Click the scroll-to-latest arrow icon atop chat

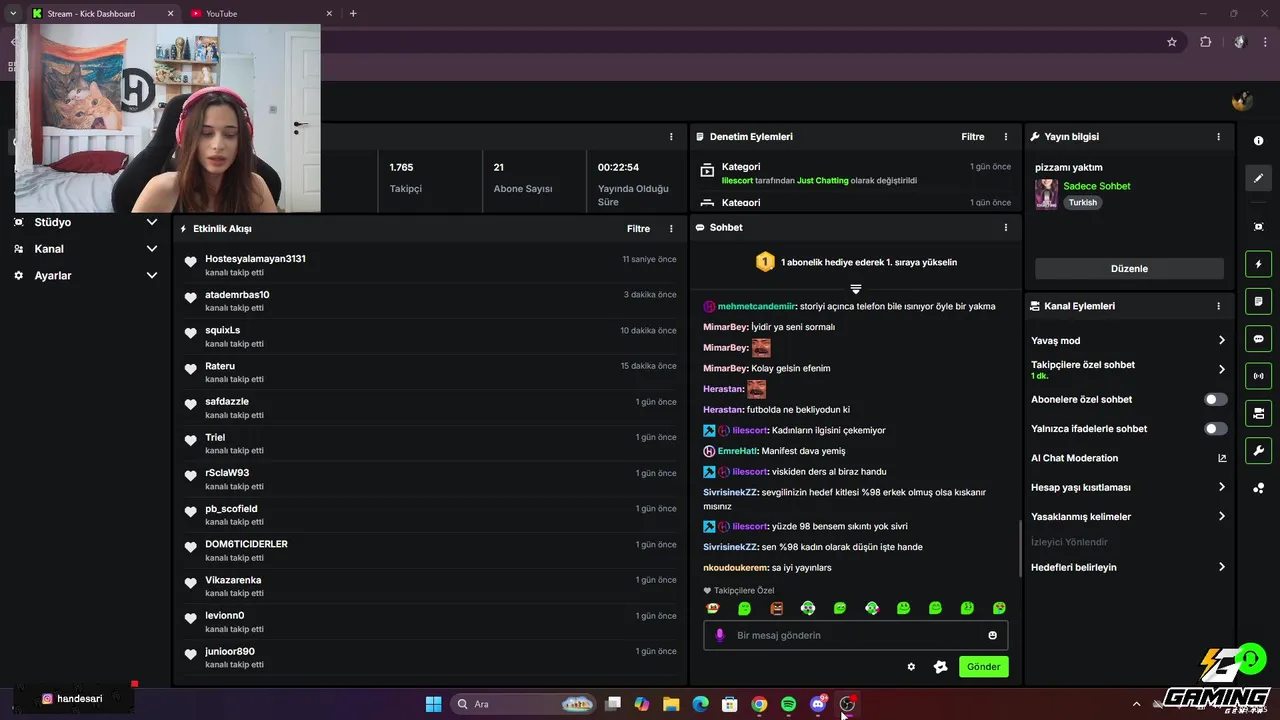[x=856, y=289]
